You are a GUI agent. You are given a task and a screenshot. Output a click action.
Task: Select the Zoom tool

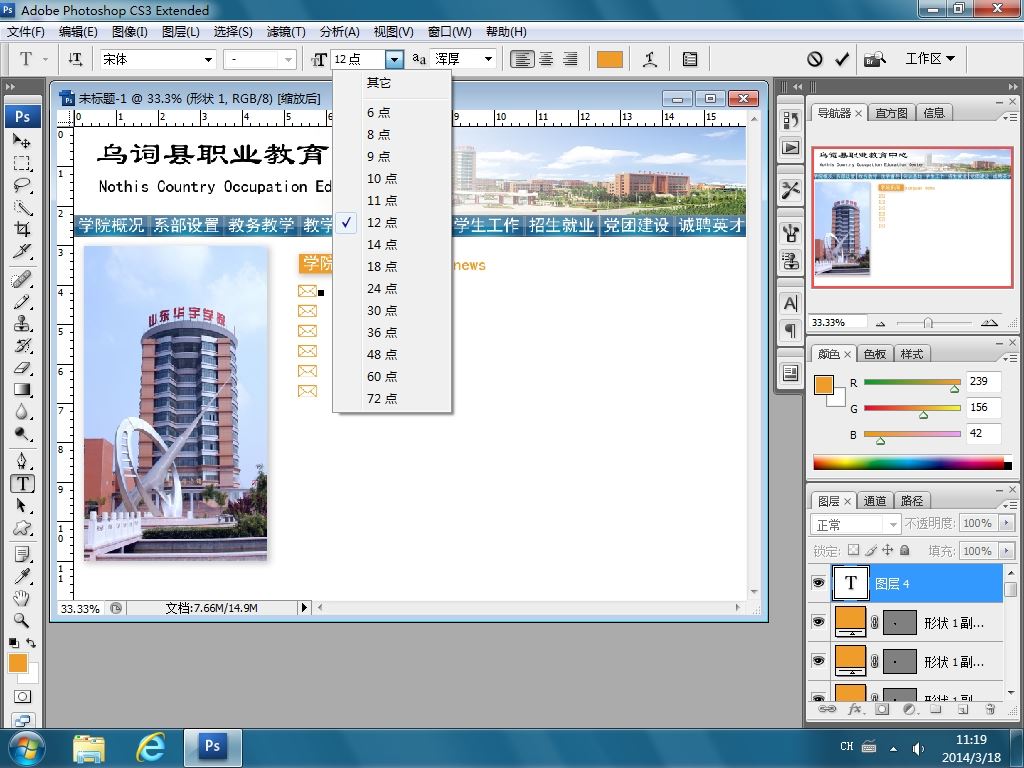coord(22,620)
